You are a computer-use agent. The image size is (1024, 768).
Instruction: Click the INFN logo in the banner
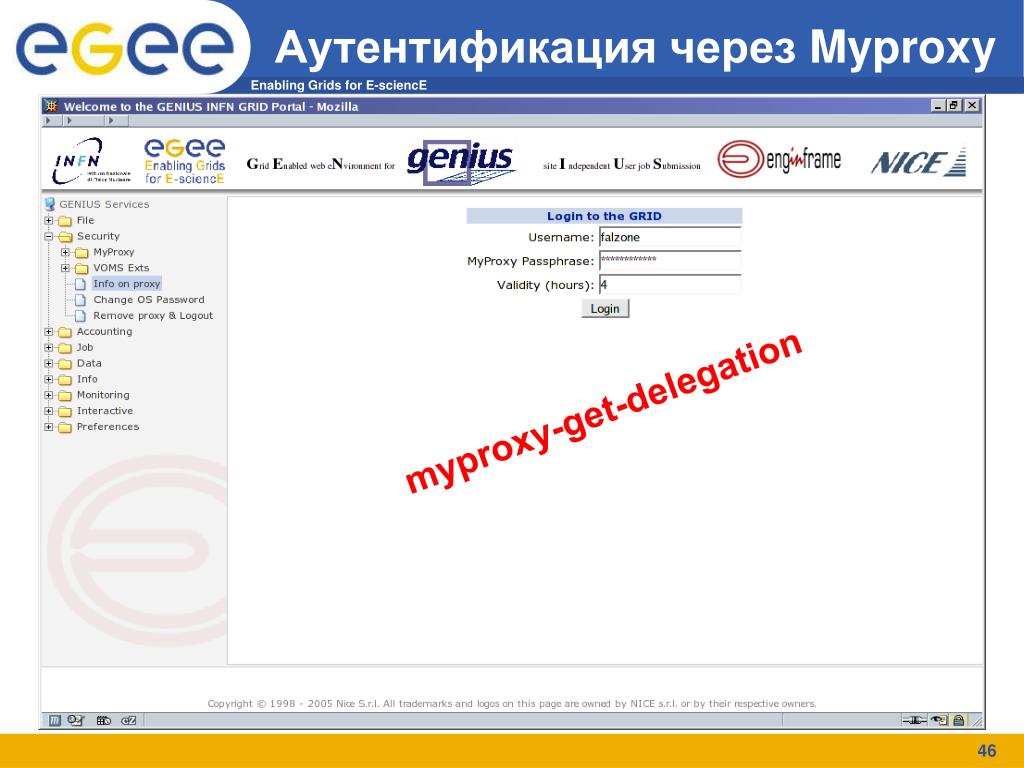pos(78,161)
